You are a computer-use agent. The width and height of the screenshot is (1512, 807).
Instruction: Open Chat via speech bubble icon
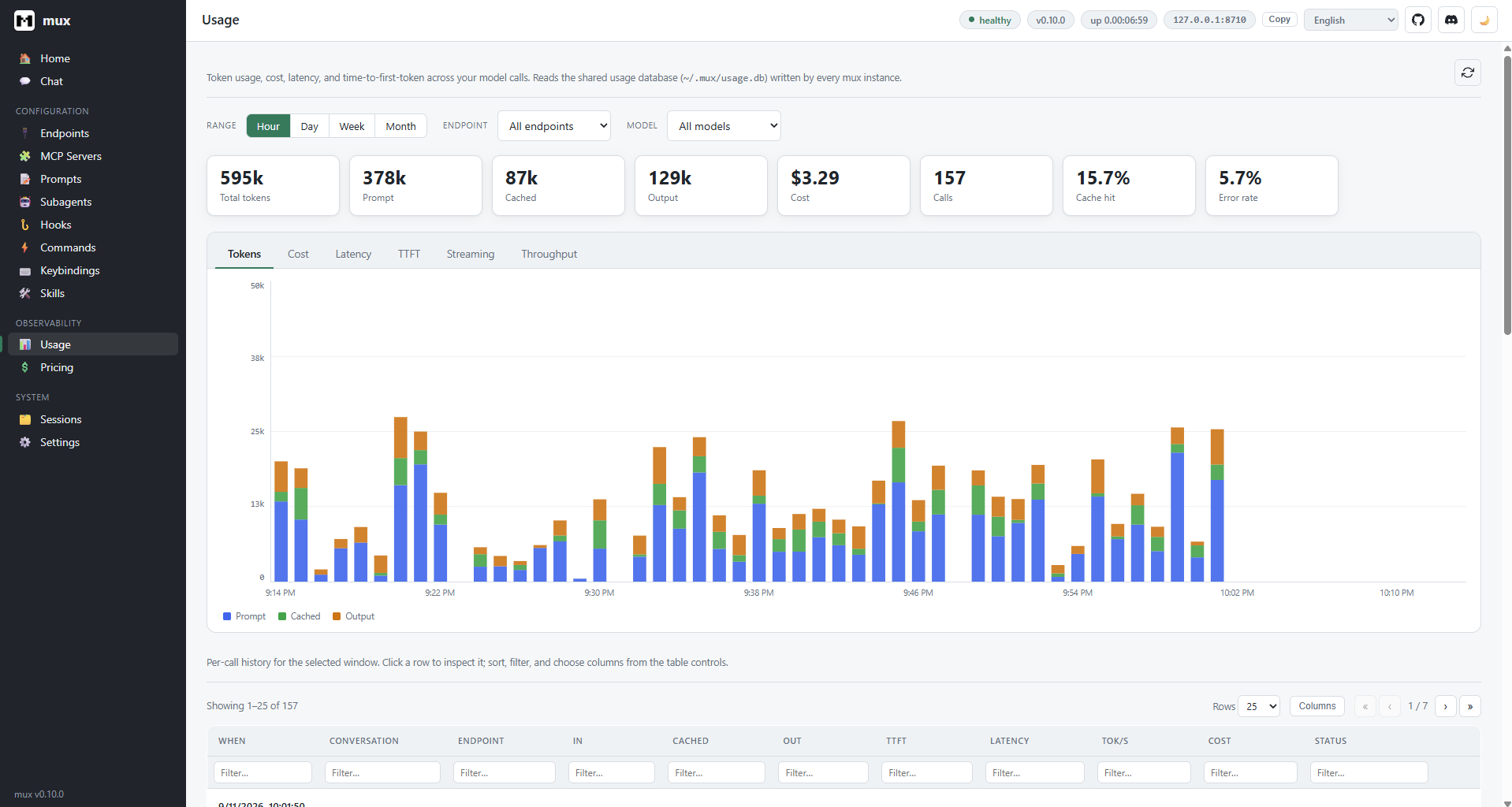tap(25, 81)
